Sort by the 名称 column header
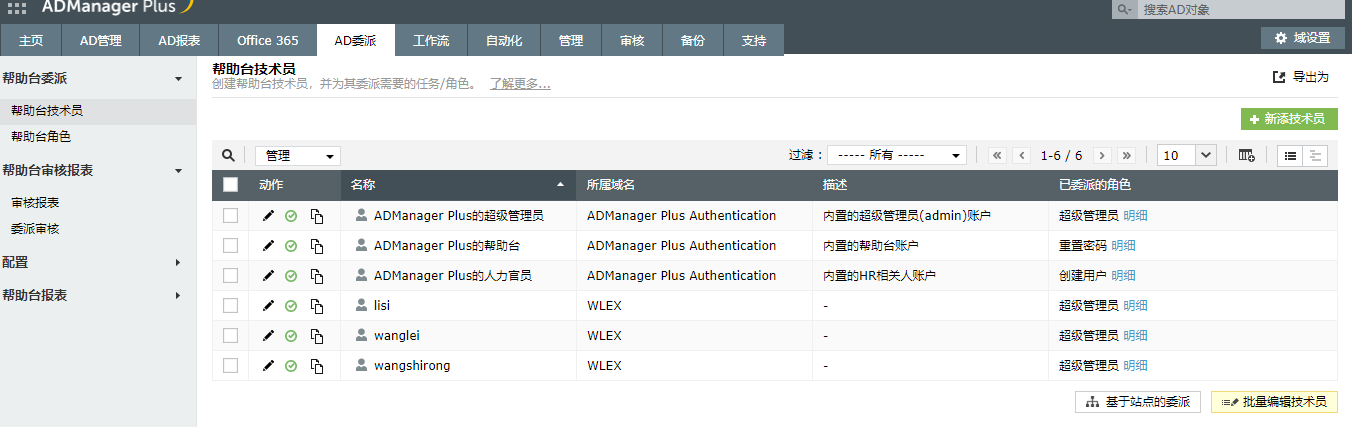Image resolution: width=1352 pixels, height=427 pixels. 458,185
